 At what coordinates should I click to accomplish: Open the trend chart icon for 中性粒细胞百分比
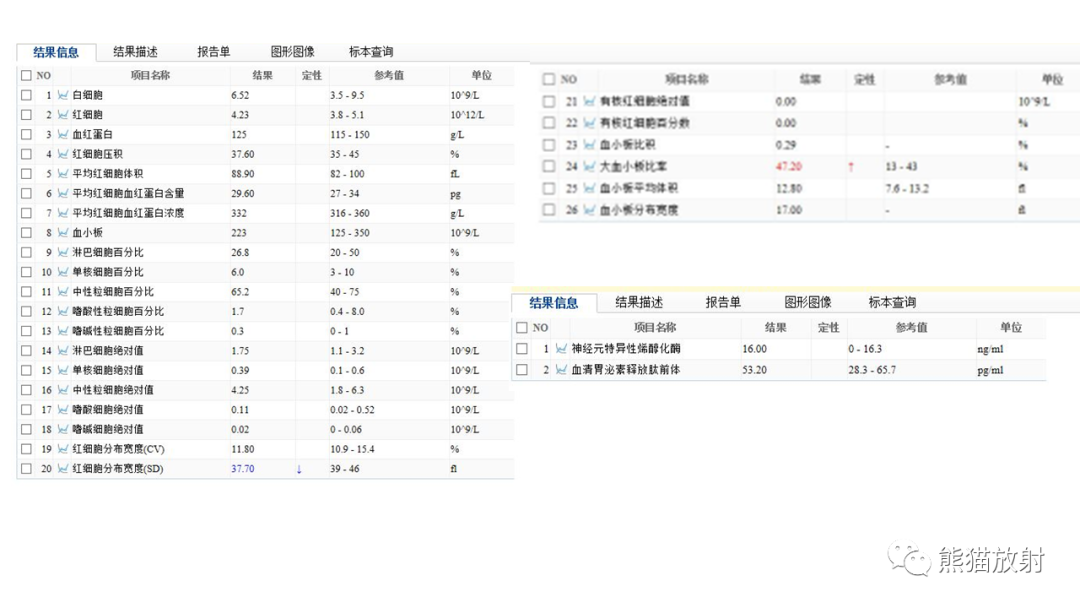63,292
